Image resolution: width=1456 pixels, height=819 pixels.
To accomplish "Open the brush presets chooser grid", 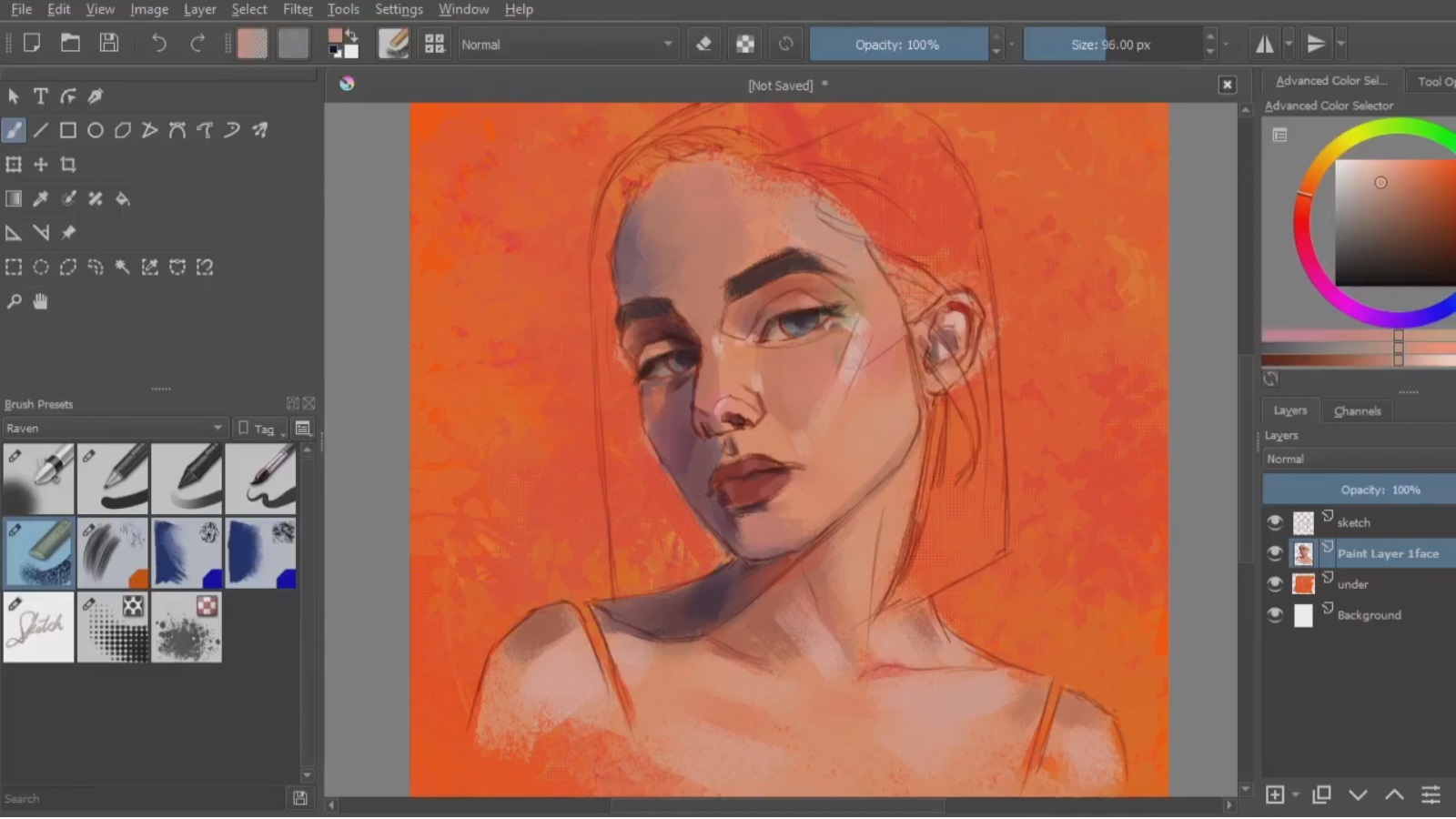I will (x=435, y=44).
